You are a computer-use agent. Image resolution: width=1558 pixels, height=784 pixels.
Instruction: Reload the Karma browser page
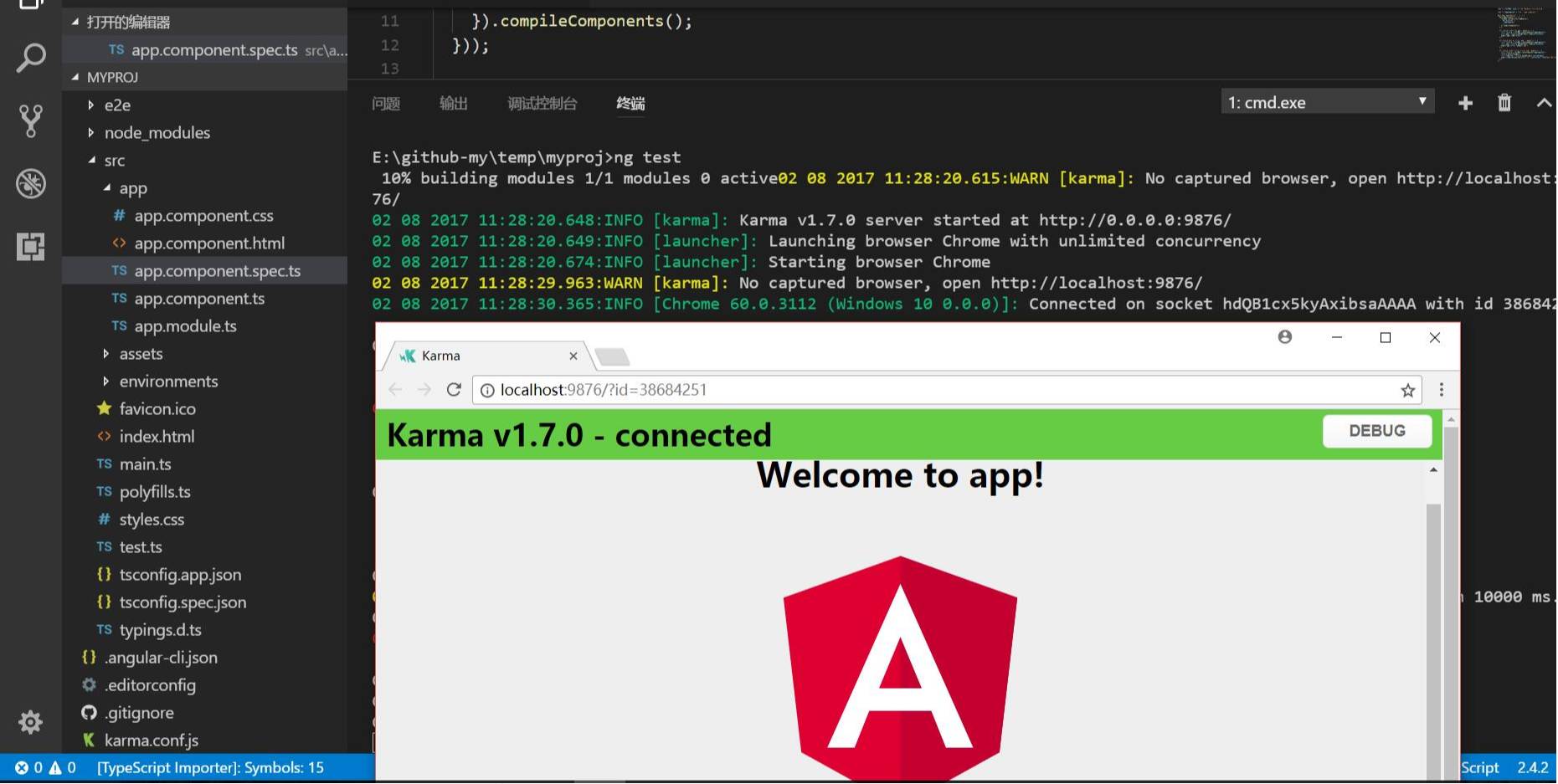click(454, 390)
